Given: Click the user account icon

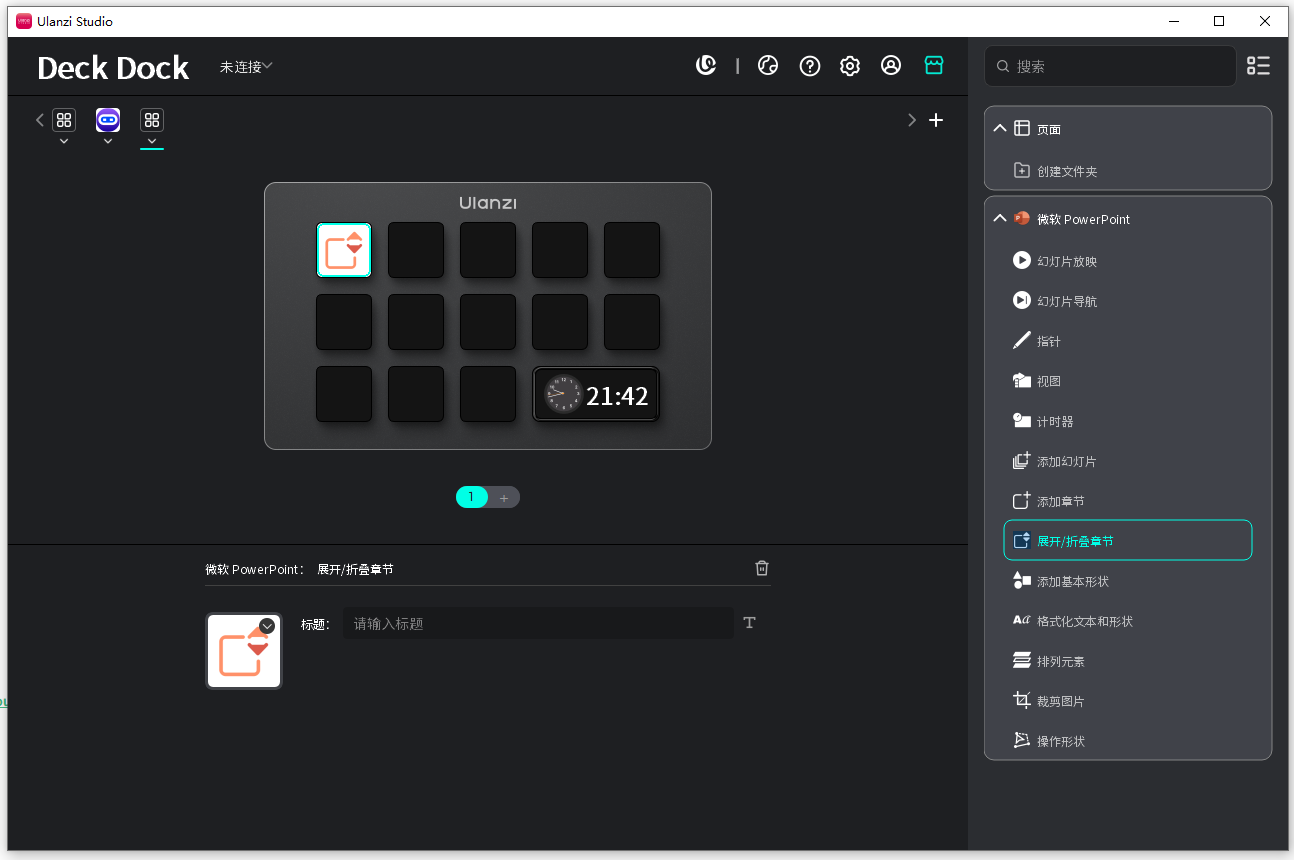Looking at the screenshot, I should pos(890,66).
